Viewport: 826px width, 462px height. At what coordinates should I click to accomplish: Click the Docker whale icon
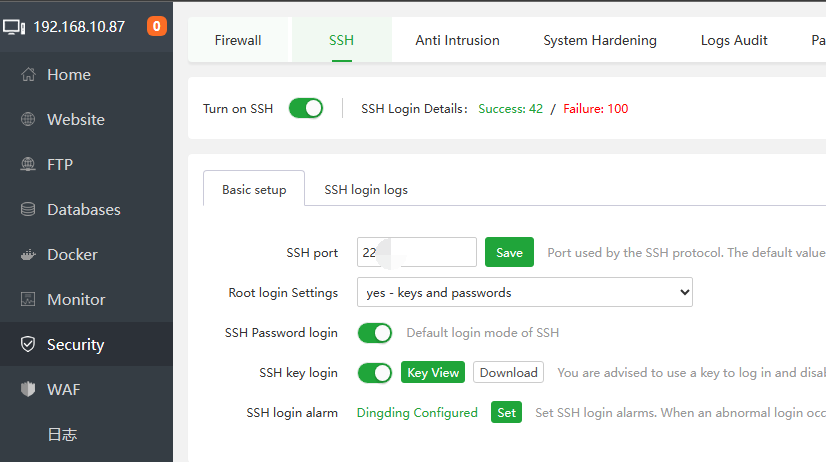[28, 255]
